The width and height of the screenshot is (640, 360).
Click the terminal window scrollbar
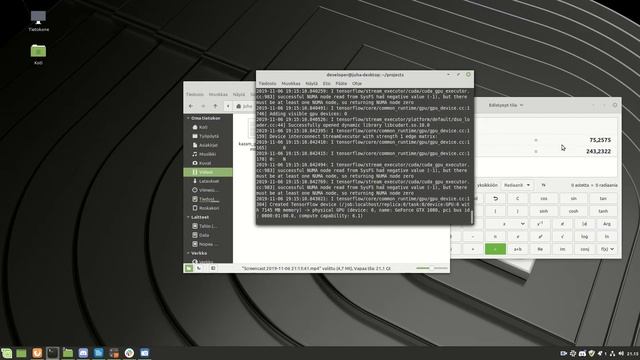tap(471, 217)
